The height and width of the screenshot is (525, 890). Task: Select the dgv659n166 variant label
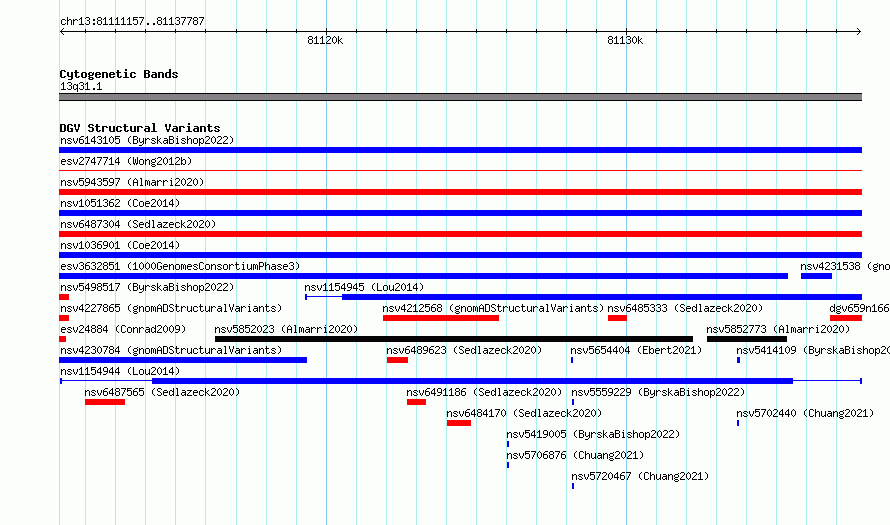(859, 308)
